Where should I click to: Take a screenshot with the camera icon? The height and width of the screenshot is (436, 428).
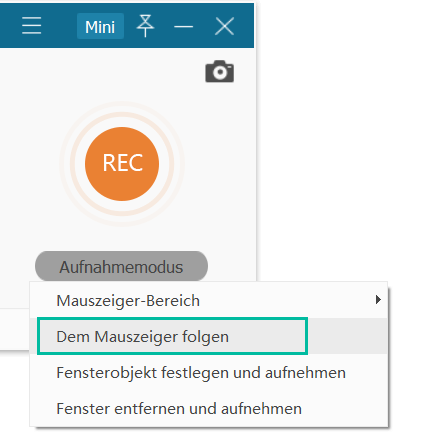220,71
